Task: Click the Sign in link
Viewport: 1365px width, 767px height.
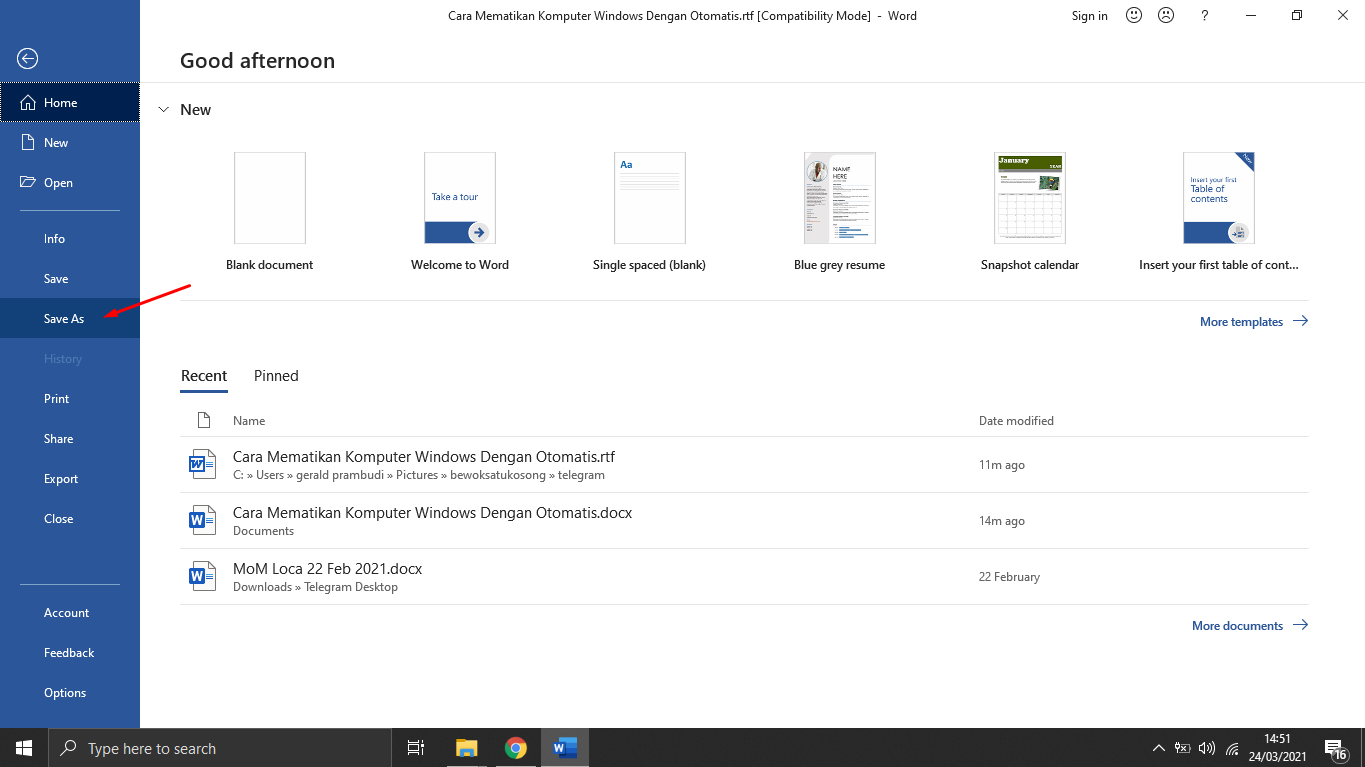Action: pyautogui.click(x=1089, y=15)
